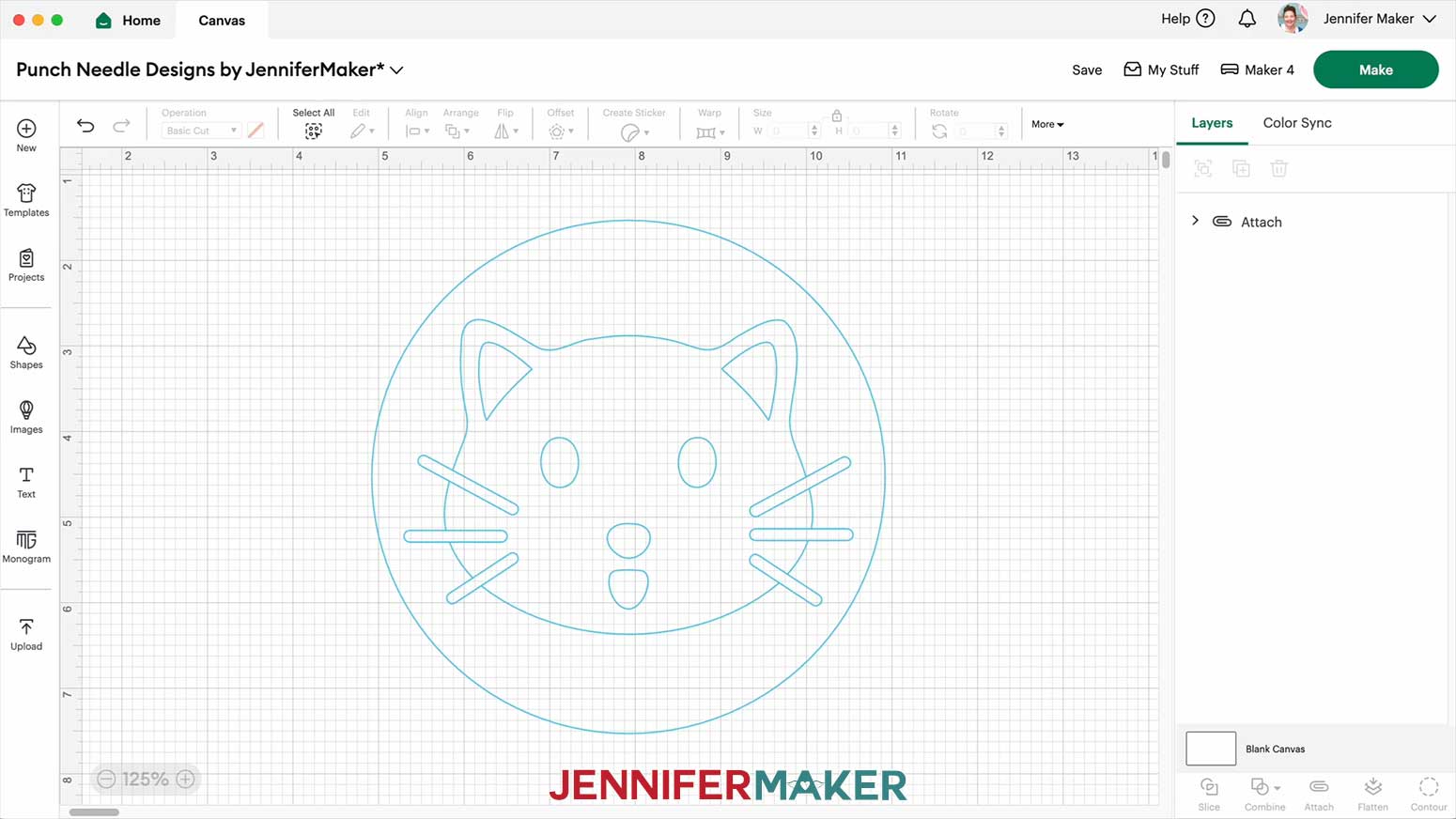Screen dimensions: 1456x819
Task: Open the Offset tool
Action: tap(561, 131)
